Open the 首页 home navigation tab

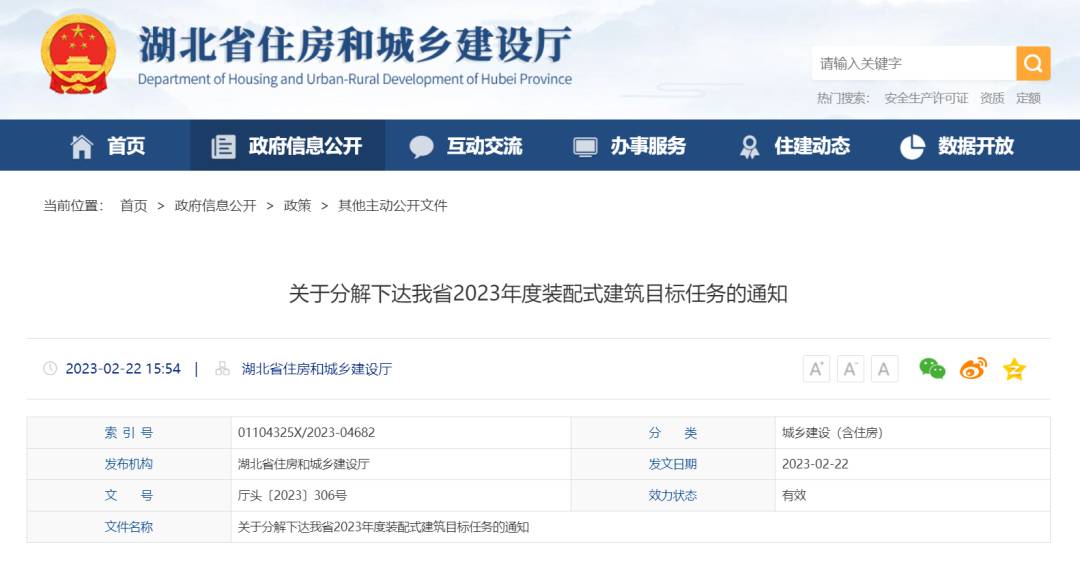click(108, 146)
